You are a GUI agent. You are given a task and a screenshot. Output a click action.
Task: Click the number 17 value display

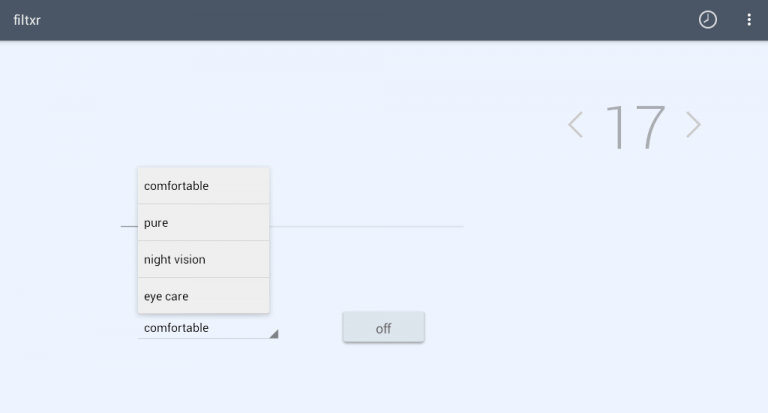pyautogui.click(x=635, y=126)
